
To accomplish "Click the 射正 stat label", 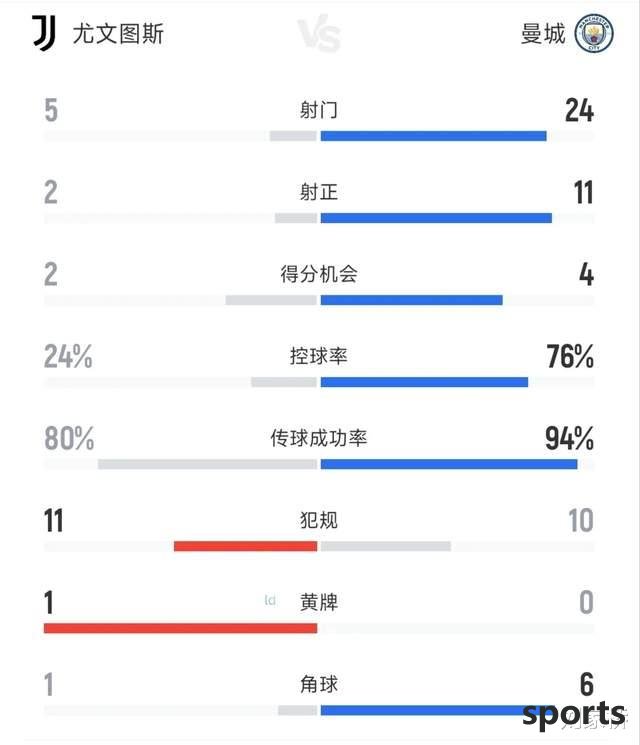I will (x=318, y=192).
